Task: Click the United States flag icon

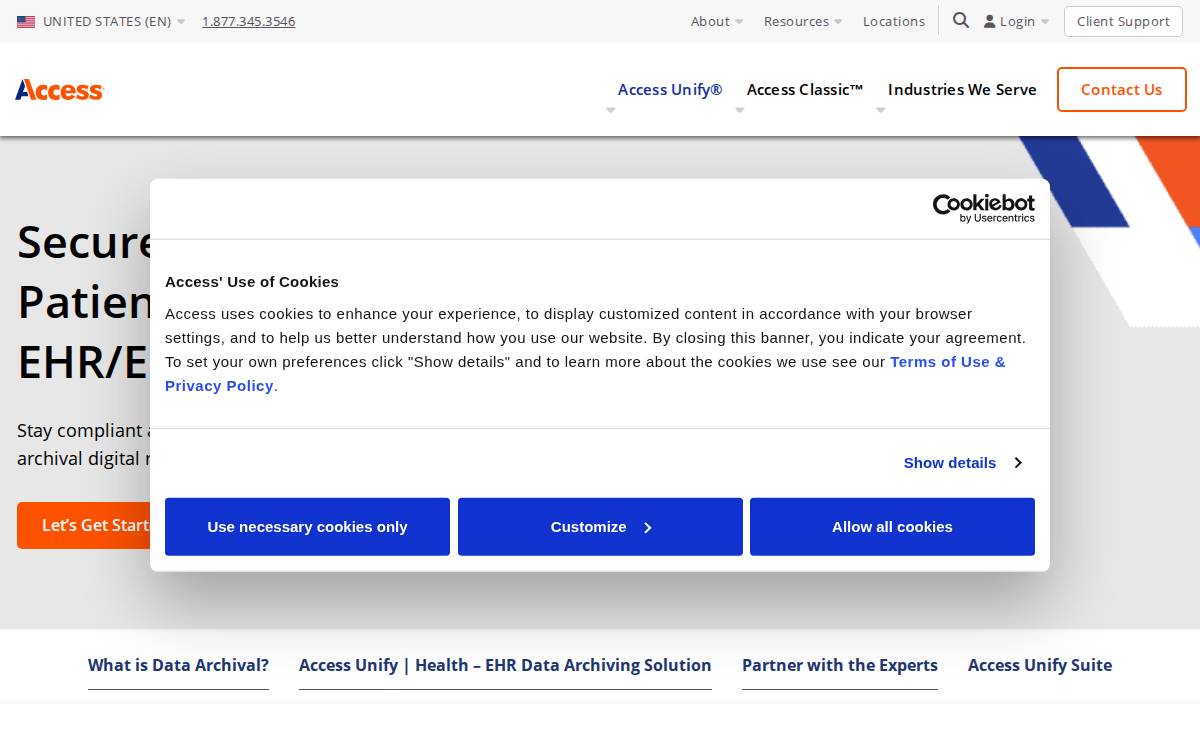Action: point(26,21)
